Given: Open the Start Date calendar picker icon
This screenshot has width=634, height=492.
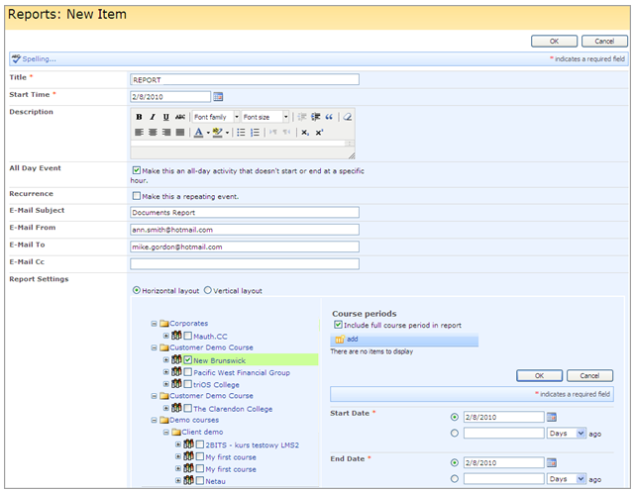Looking at the screenshot, I should [x=552, y=417].
